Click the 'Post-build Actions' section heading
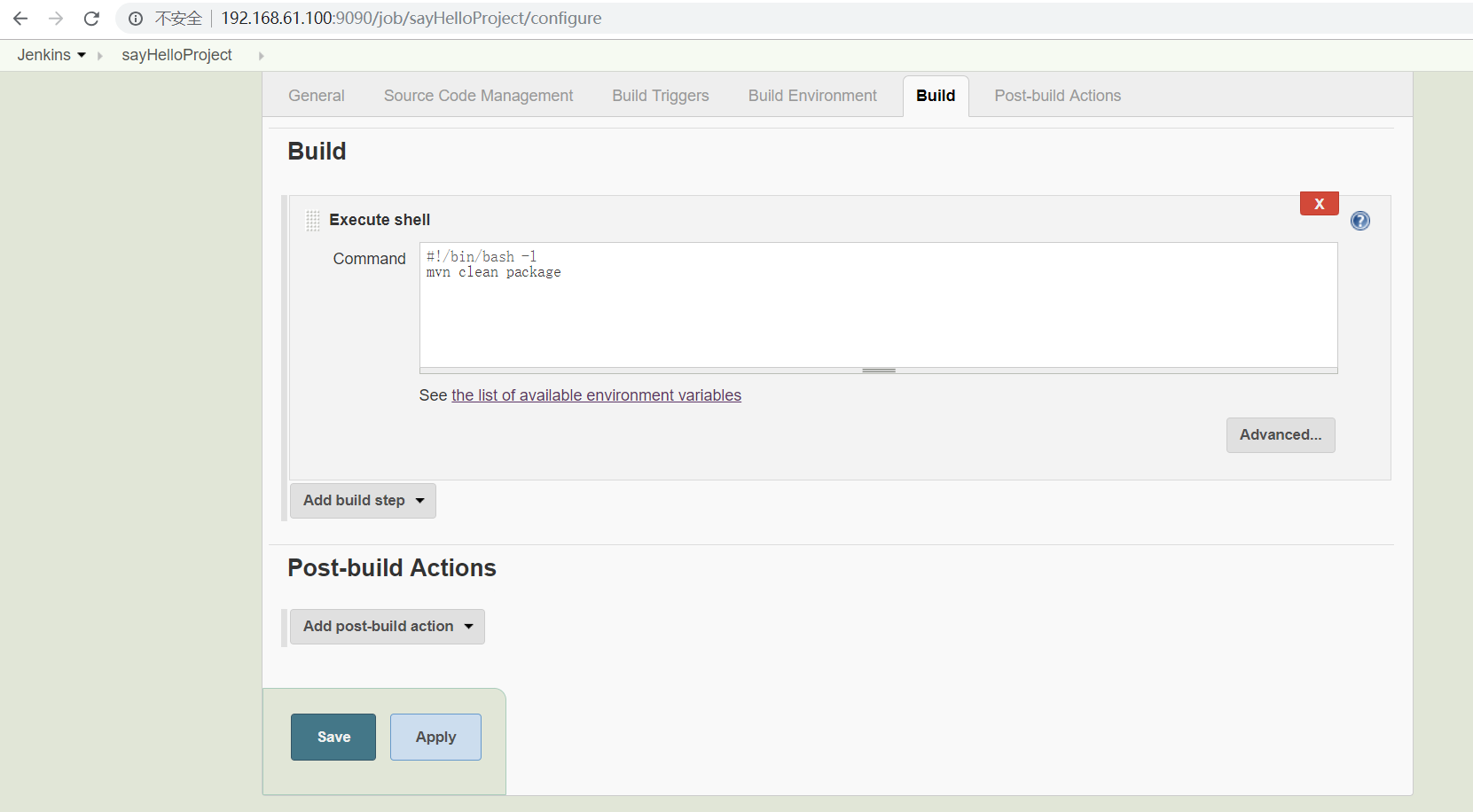1473x812 pixels. pyautogui.click(x=392, y=567)
